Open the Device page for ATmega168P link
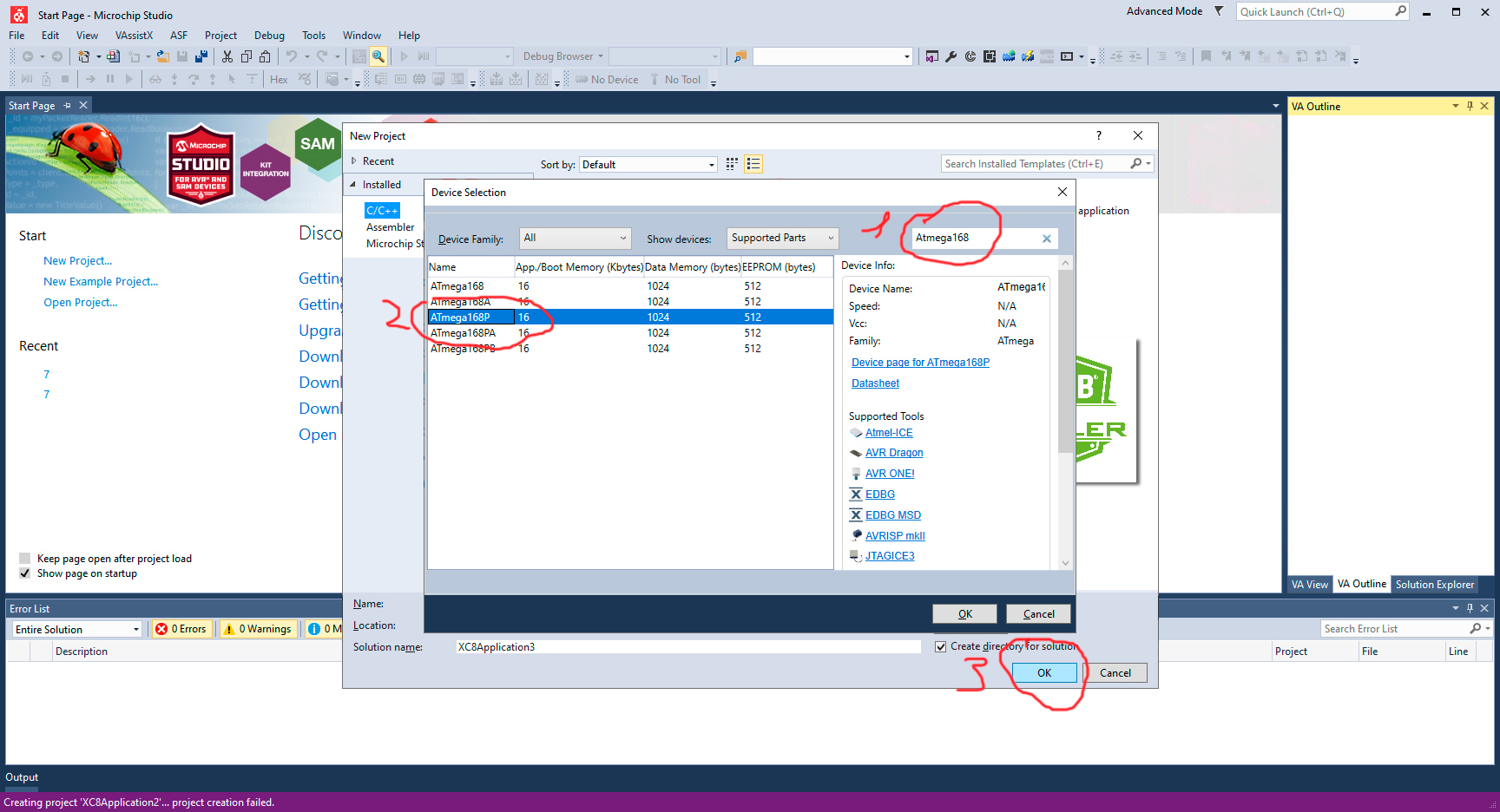The width and height of the screenshot is (1500, 812). click(920, 363)
